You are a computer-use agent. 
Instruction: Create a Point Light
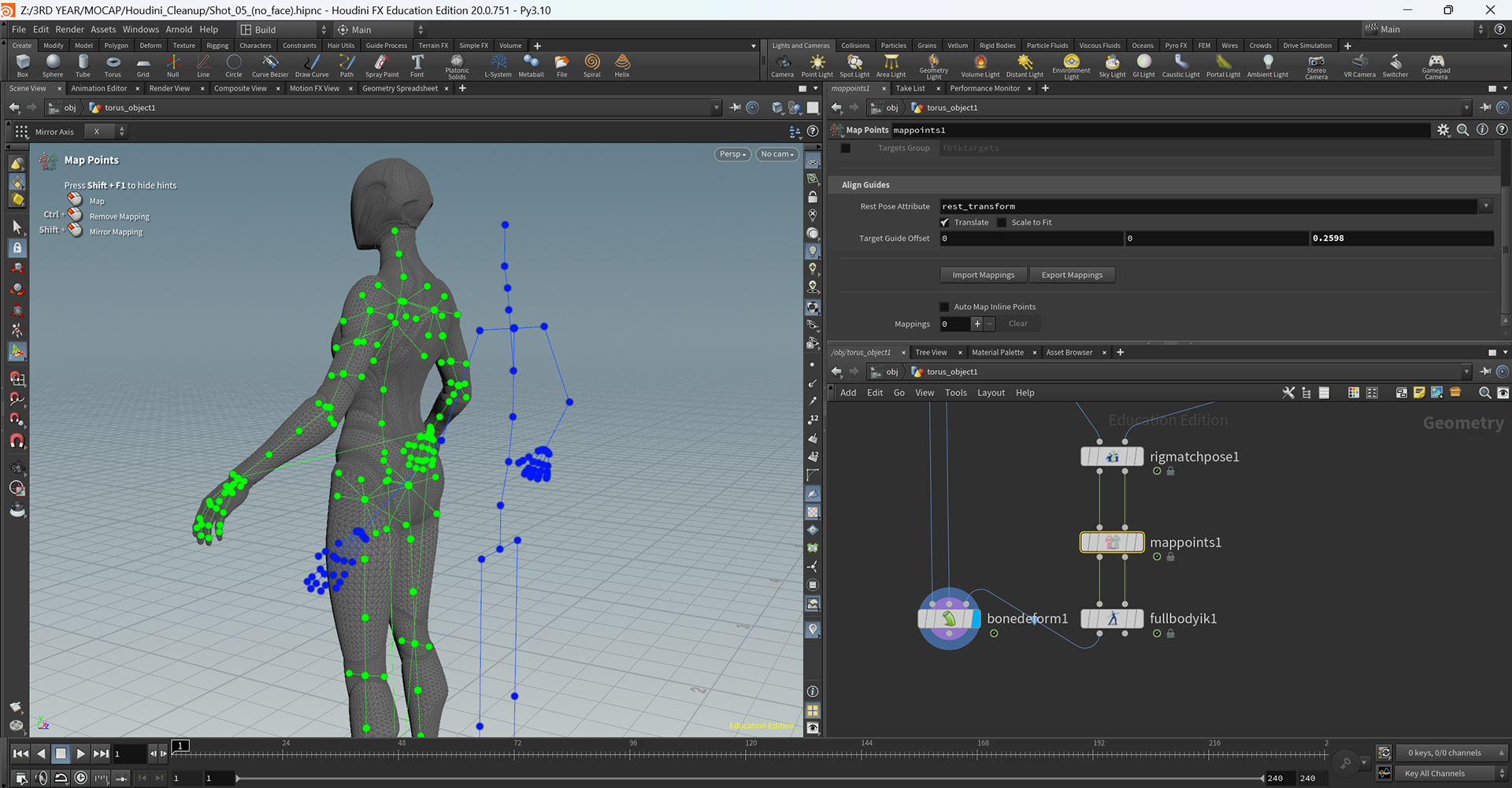point(817,65)
